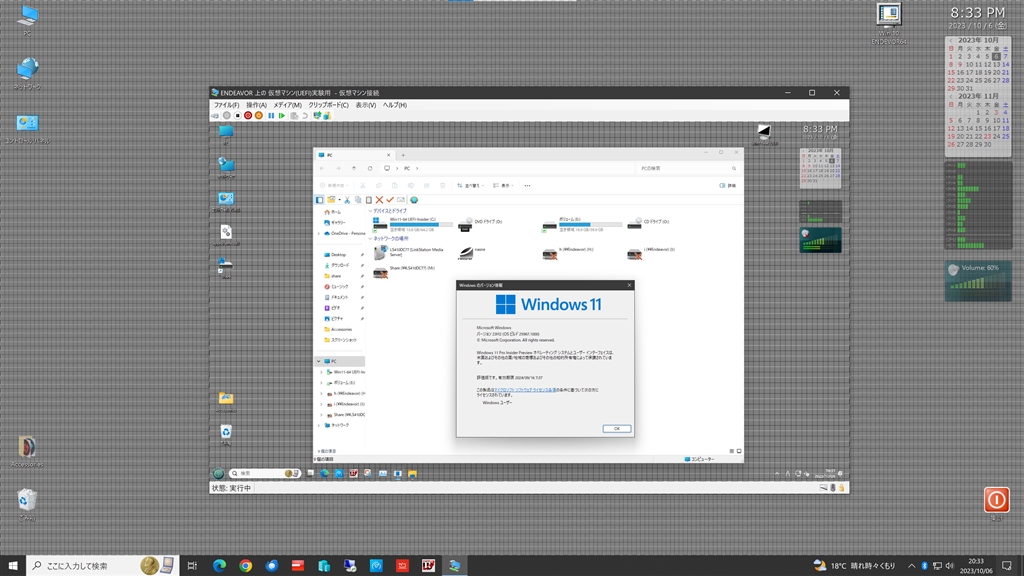Open the 表示 view dropdown in Explorer command bar

[504, 185]
